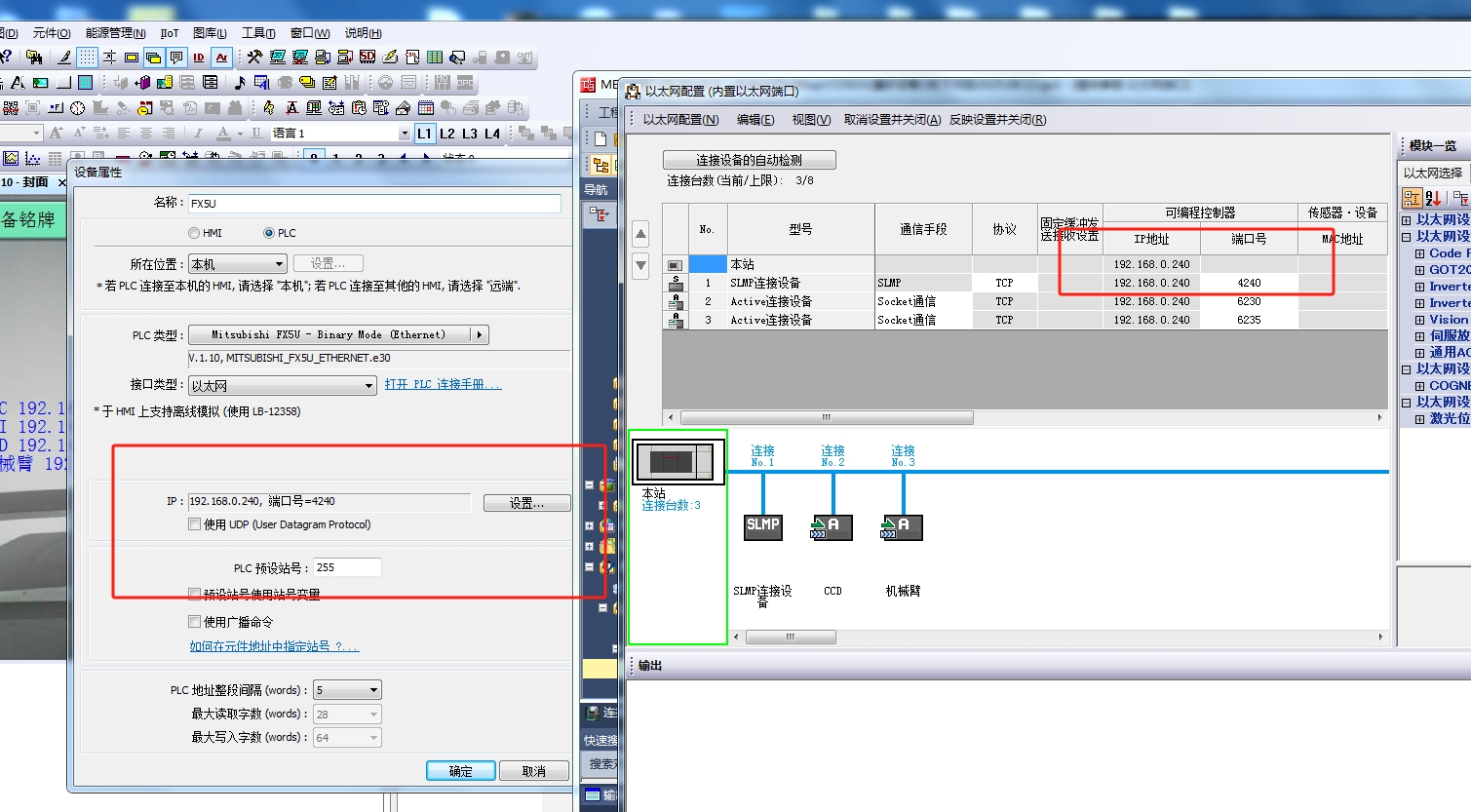The height and width of the screenshot is (812, 1471).
Task: Open the PLC connection manual link
Action: [x=443, y=385]
